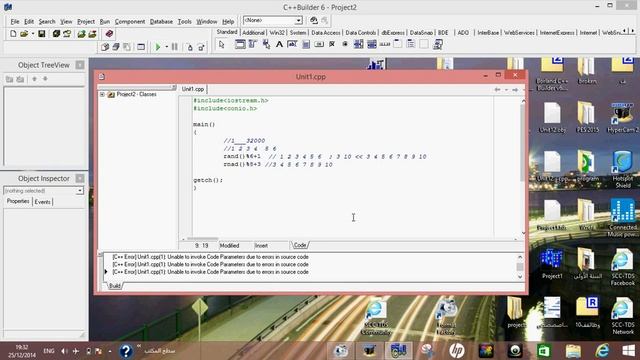Select the PopupMenu component in palette
The height and width of the screenshot is (360, 640).
tap(266, 44)
